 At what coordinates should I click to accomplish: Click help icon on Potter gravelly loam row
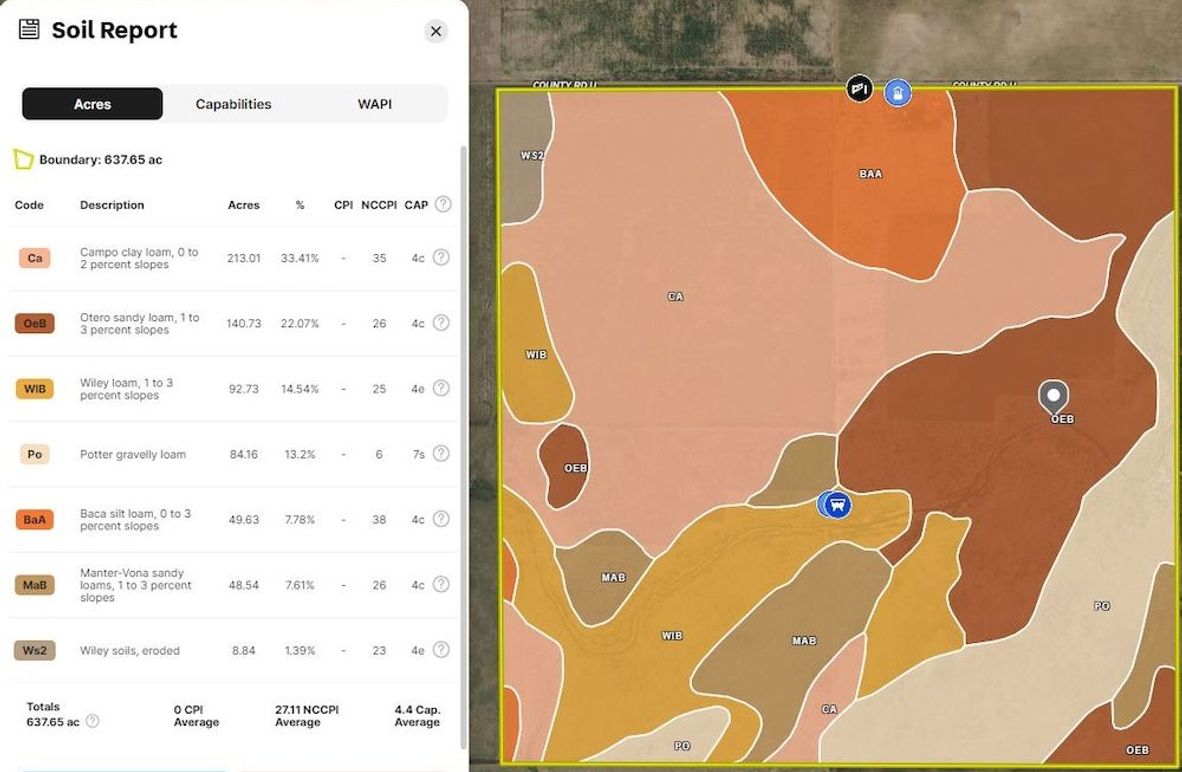pyautogui.click(x=441, y=453)
